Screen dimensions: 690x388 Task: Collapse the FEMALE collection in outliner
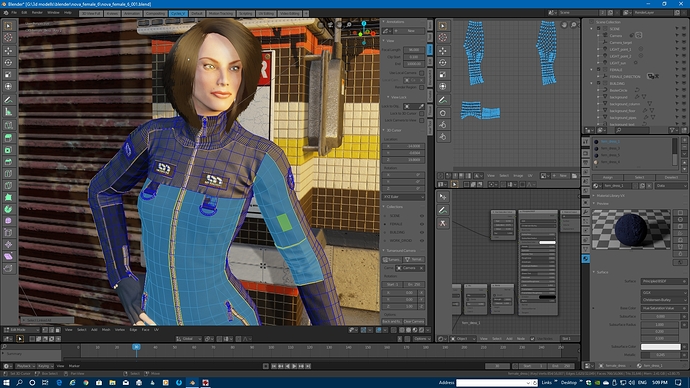[591, 70]
